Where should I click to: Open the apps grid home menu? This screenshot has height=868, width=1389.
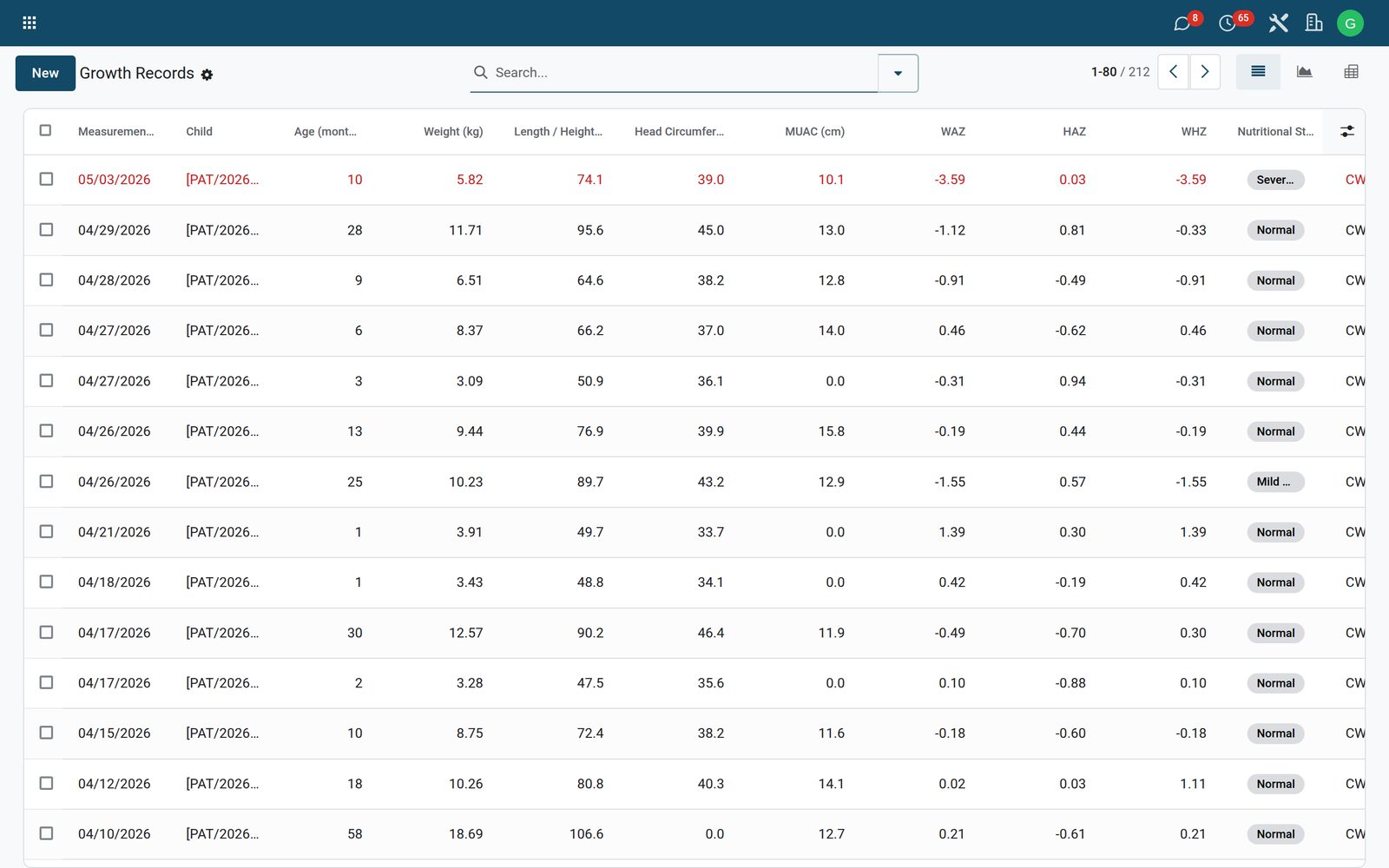29,23
